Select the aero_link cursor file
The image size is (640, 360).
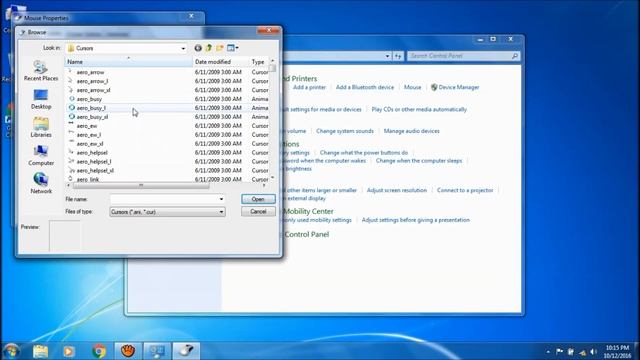(x=88, y=179)
